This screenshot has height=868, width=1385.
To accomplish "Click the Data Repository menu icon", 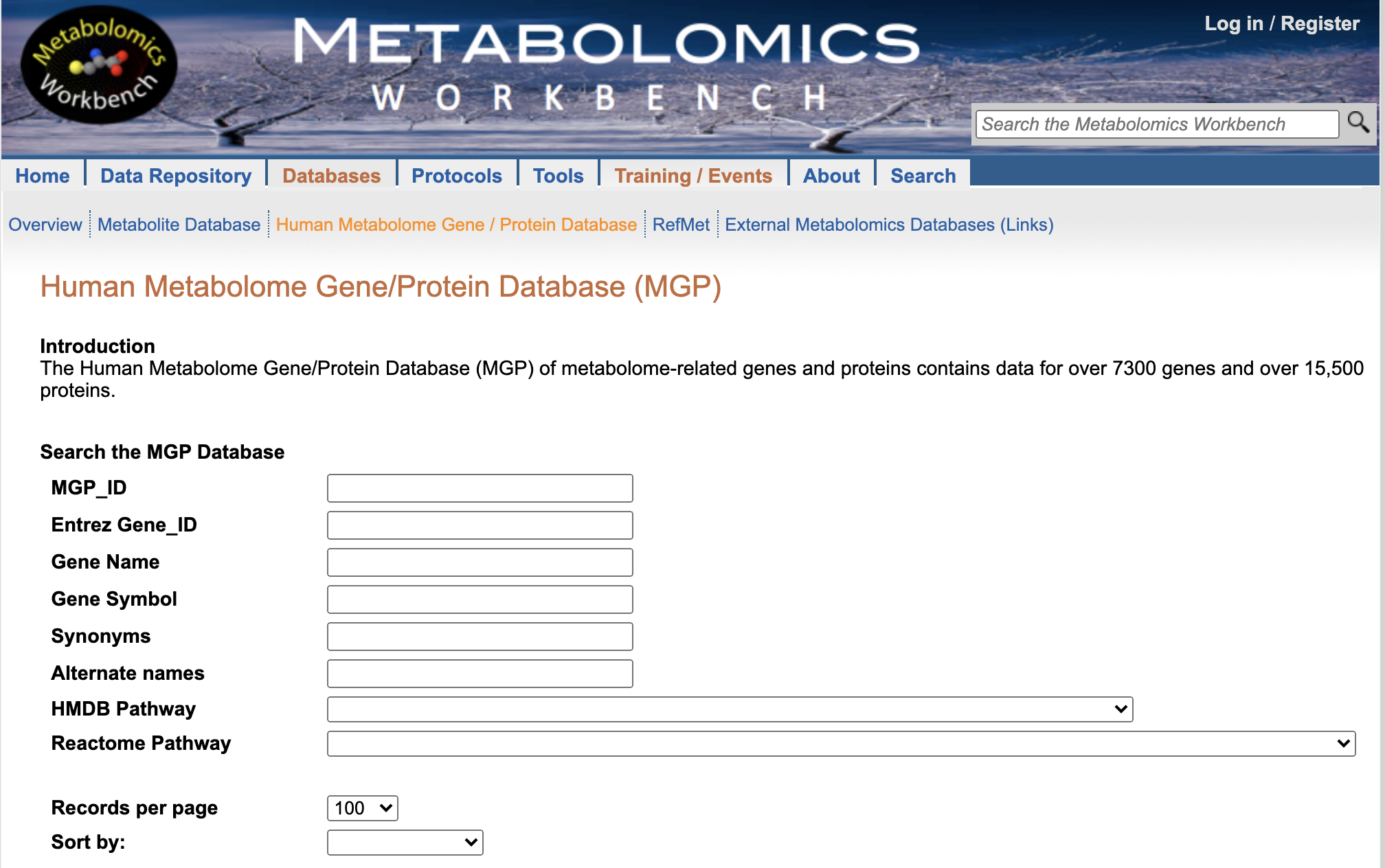I will tap(176, 175).
